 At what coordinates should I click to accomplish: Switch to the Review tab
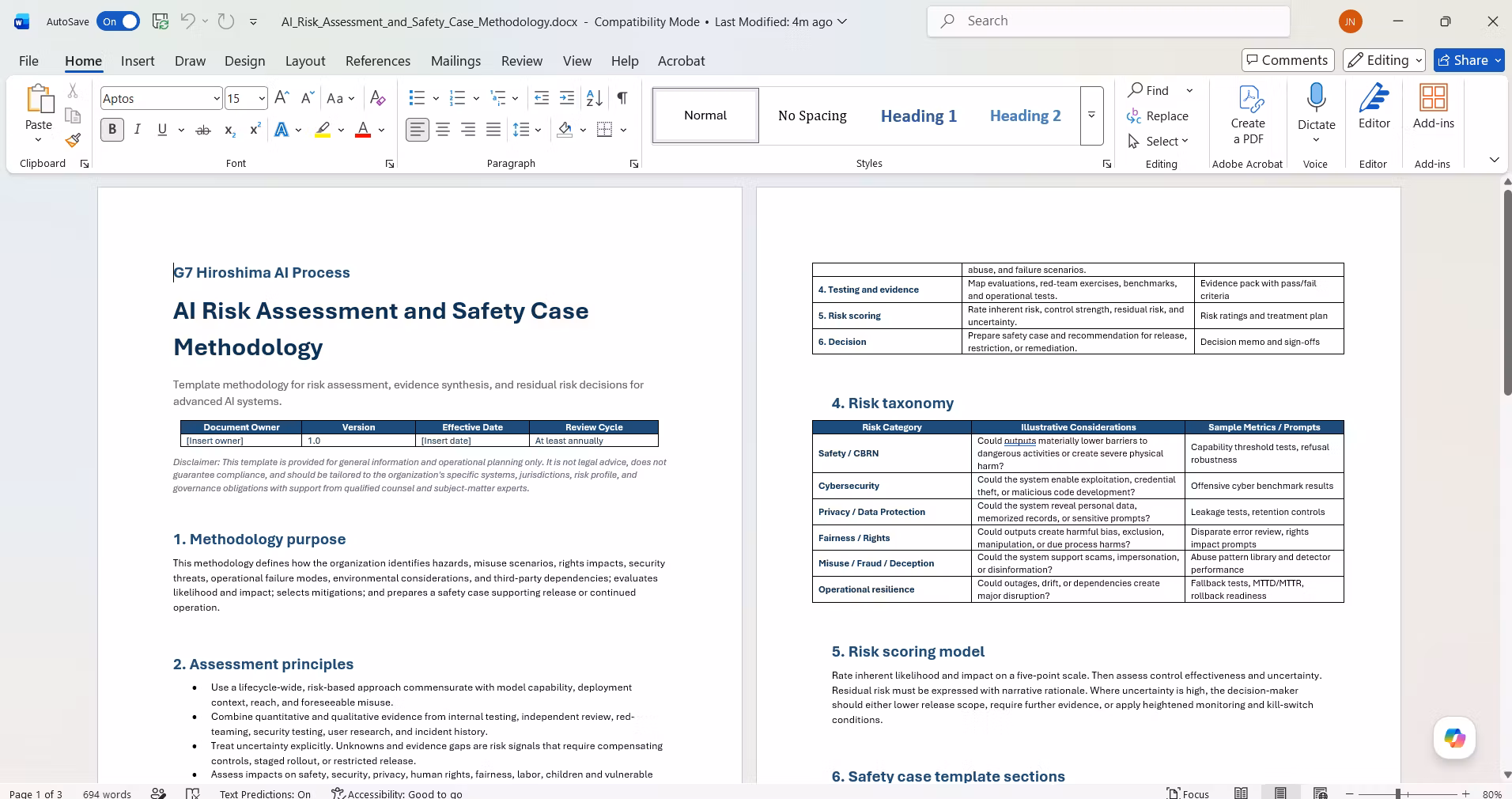point(522,61)
